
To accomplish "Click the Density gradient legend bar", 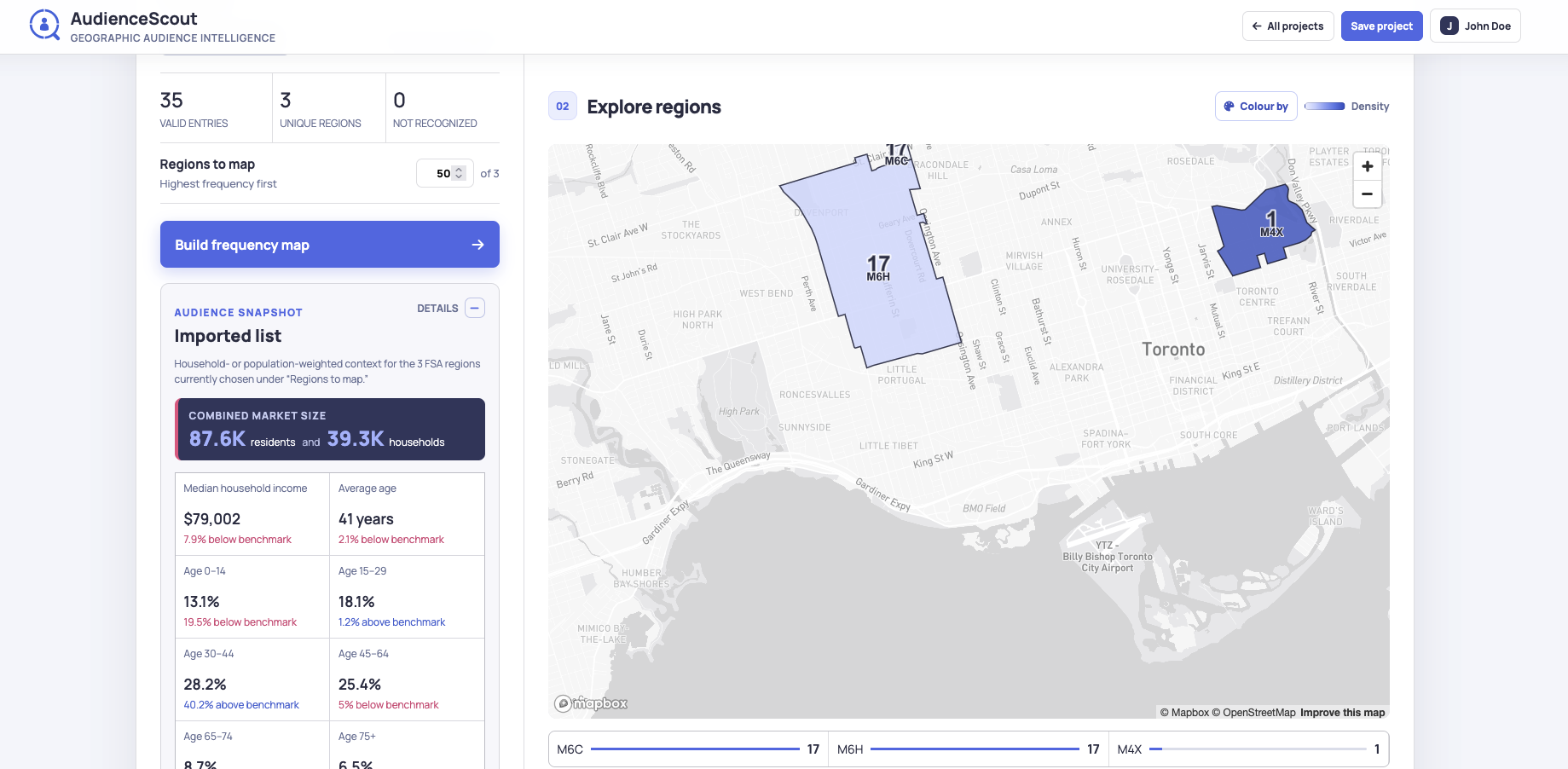I will [x=1324, y=107].
